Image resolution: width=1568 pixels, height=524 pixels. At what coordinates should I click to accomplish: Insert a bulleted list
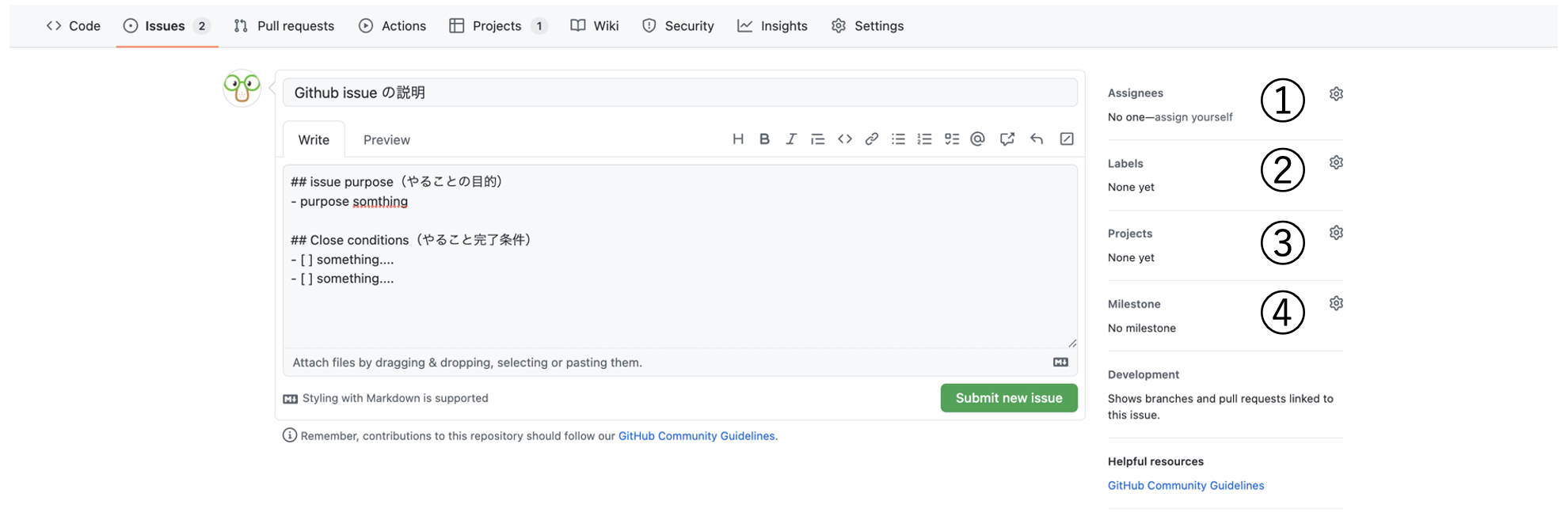898,139
